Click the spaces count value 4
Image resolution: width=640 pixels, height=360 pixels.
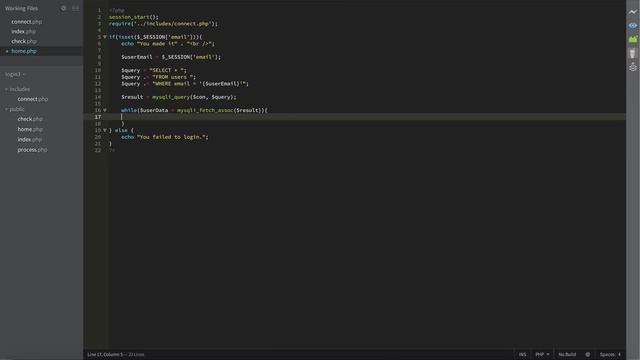[619, 354]
